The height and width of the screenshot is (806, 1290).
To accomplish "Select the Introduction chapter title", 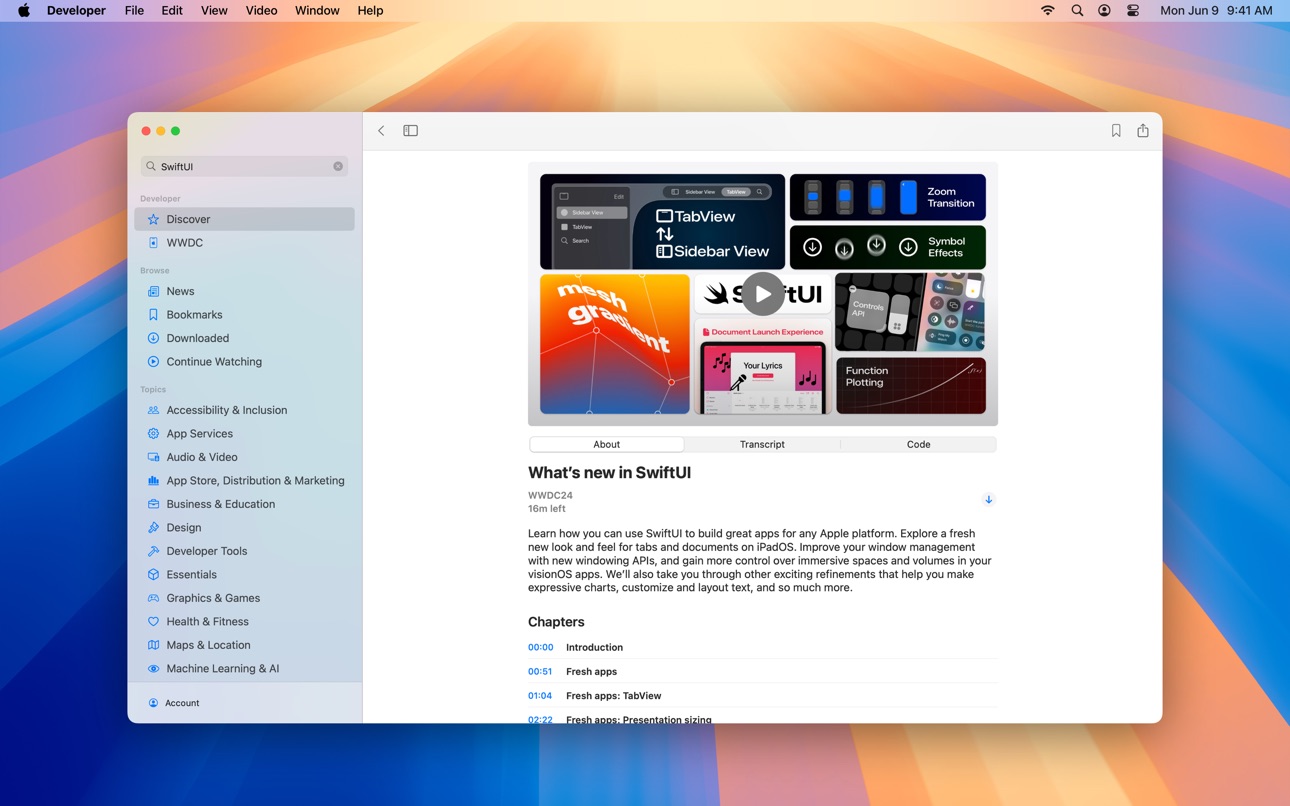I will (594, 647).
